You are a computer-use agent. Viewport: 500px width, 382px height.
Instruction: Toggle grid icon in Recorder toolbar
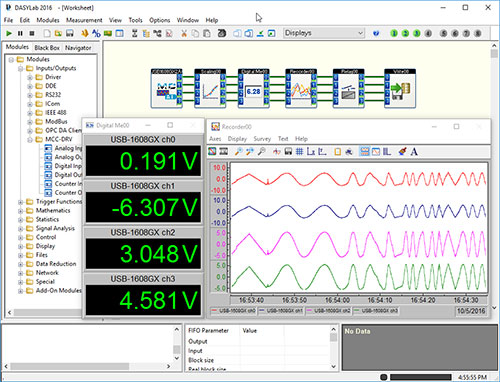point(299,152)
